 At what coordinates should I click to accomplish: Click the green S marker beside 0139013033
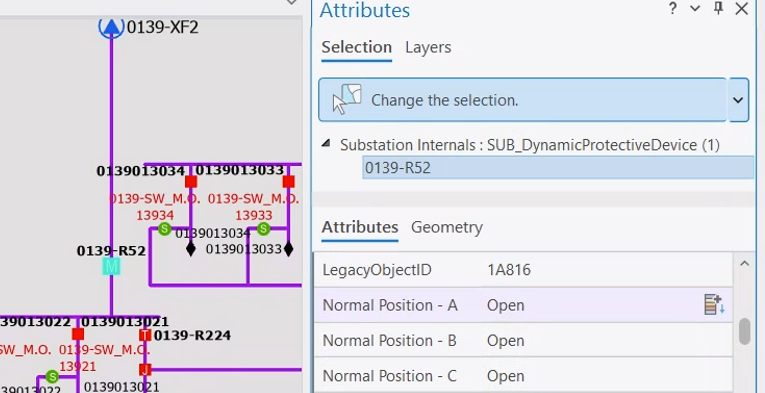pyautogui.click(x=263, y=229)
